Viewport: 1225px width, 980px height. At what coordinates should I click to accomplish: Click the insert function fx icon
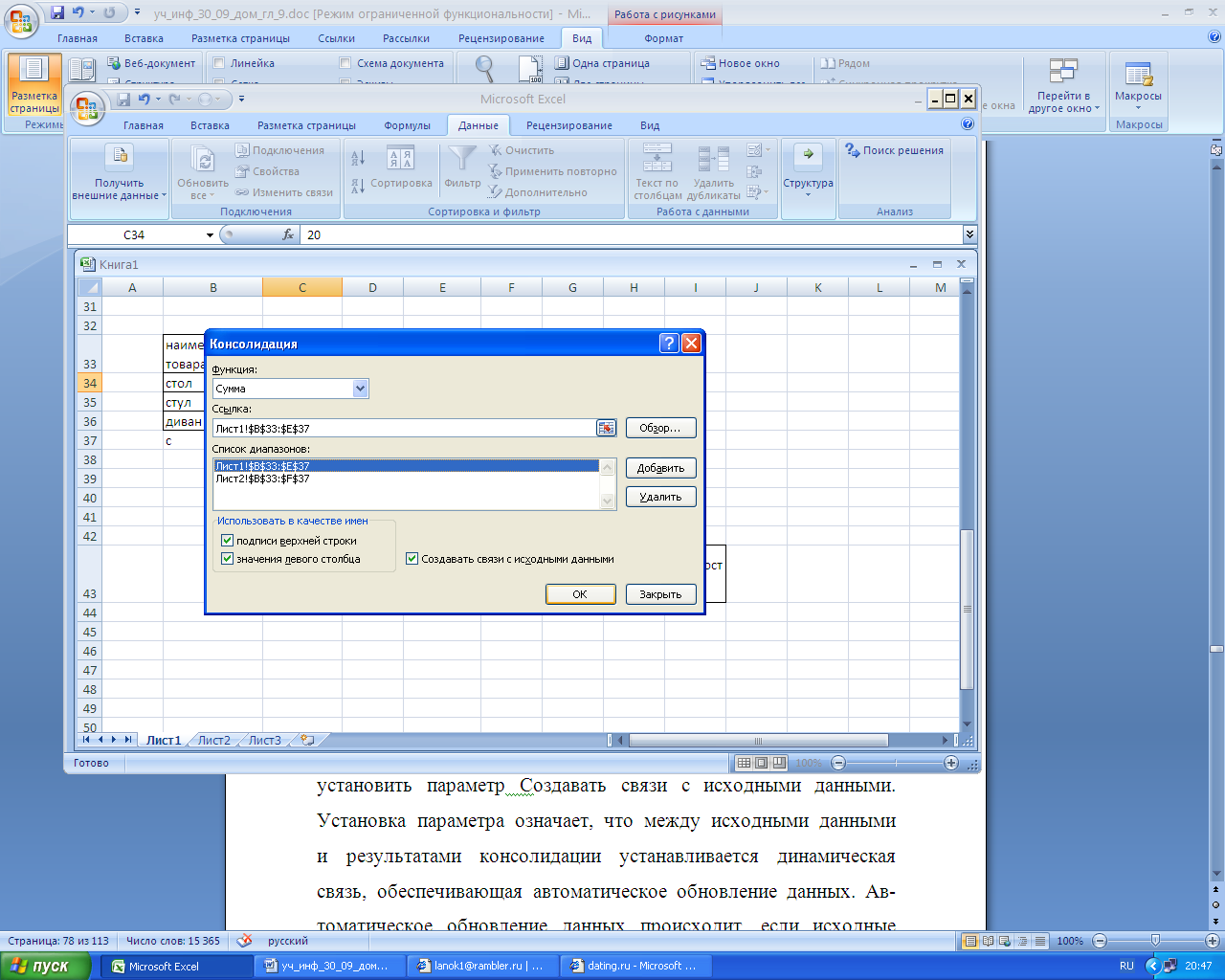(x=288, y=234)
